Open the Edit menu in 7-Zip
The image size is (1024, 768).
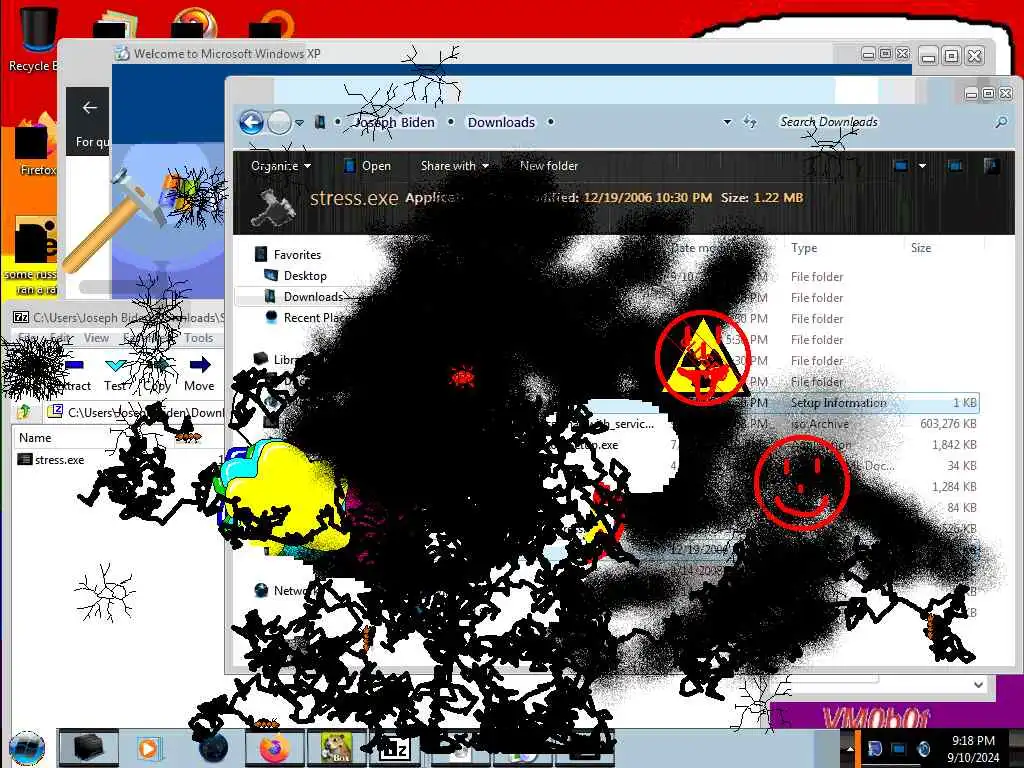(61, 338)
